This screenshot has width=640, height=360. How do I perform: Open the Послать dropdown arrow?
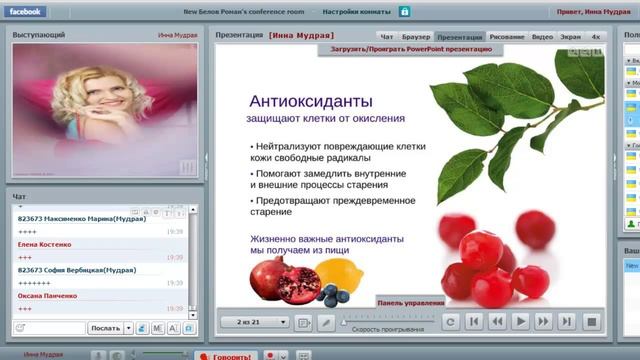click(128, 328)
